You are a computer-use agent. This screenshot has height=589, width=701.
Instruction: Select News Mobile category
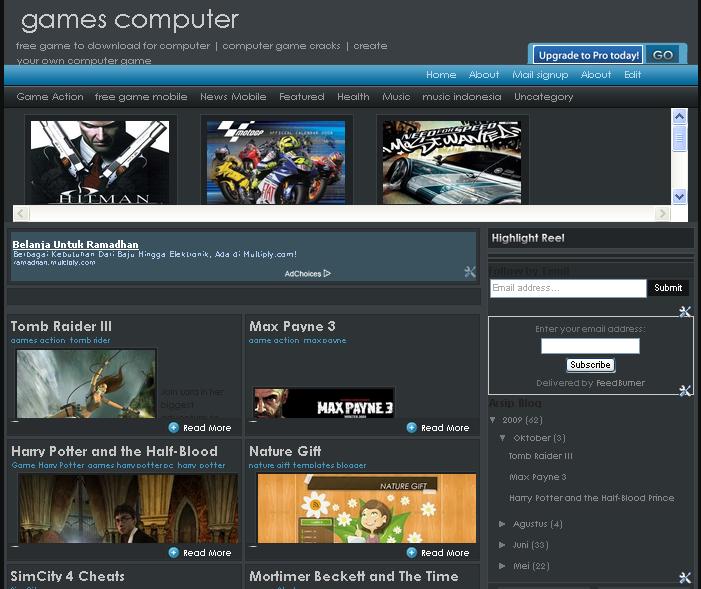(x=233, y=97)
